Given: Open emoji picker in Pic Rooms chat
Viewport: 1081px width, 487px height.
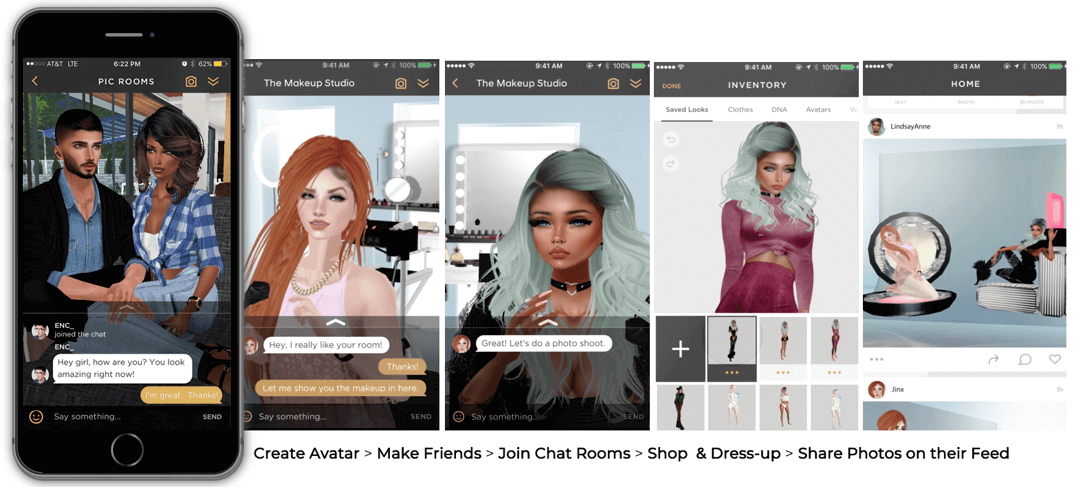Looking at the screenshot, I should [x=36, y=416].
